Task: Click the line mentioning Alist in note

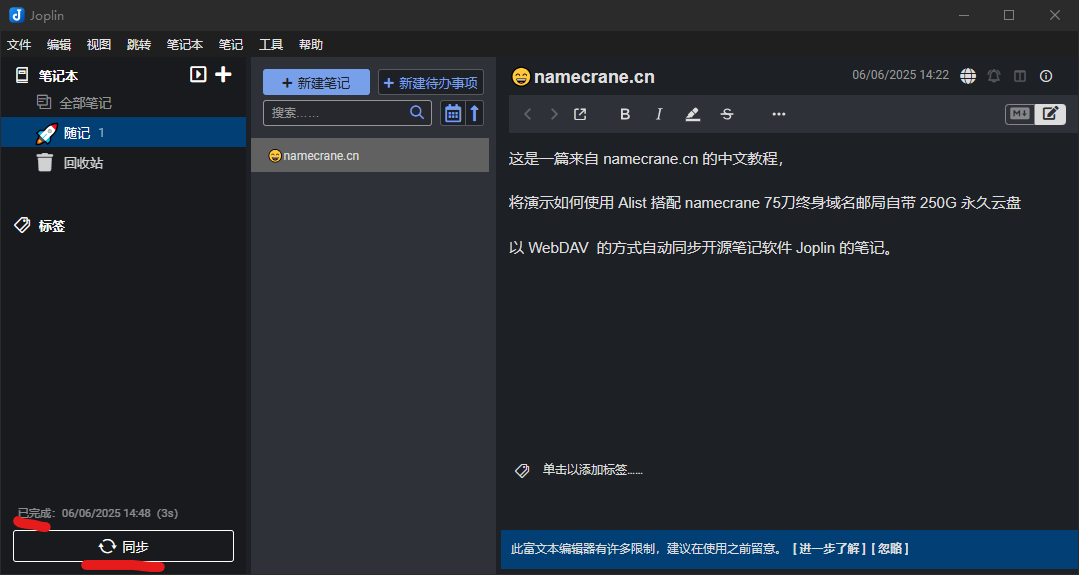Action: click(765, 203)
